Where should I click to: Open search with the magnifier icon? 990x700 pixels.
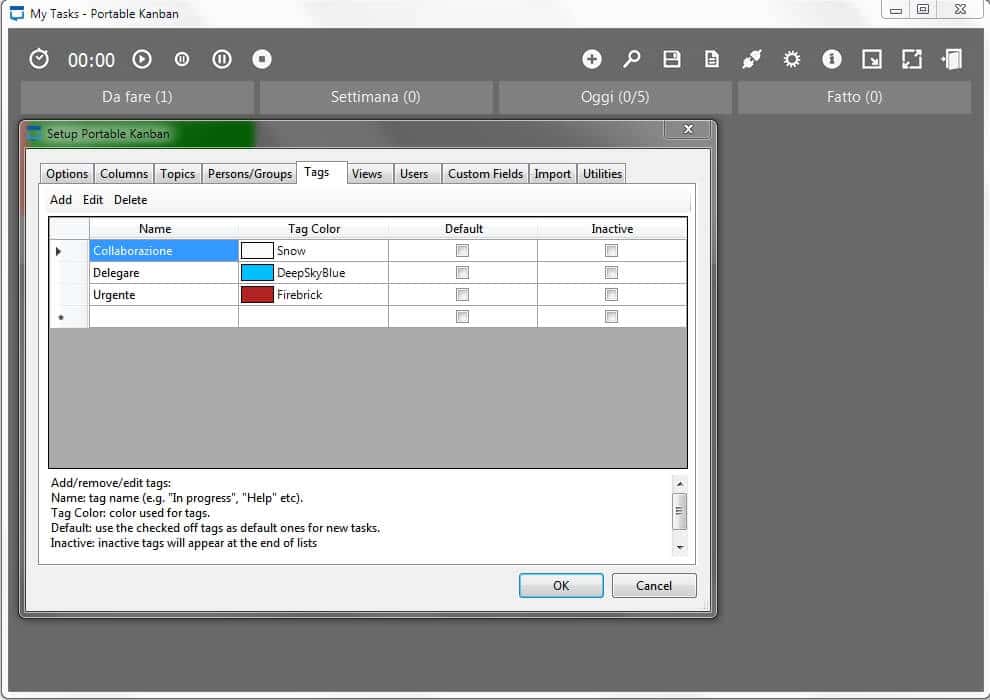[x=632, y=59]
